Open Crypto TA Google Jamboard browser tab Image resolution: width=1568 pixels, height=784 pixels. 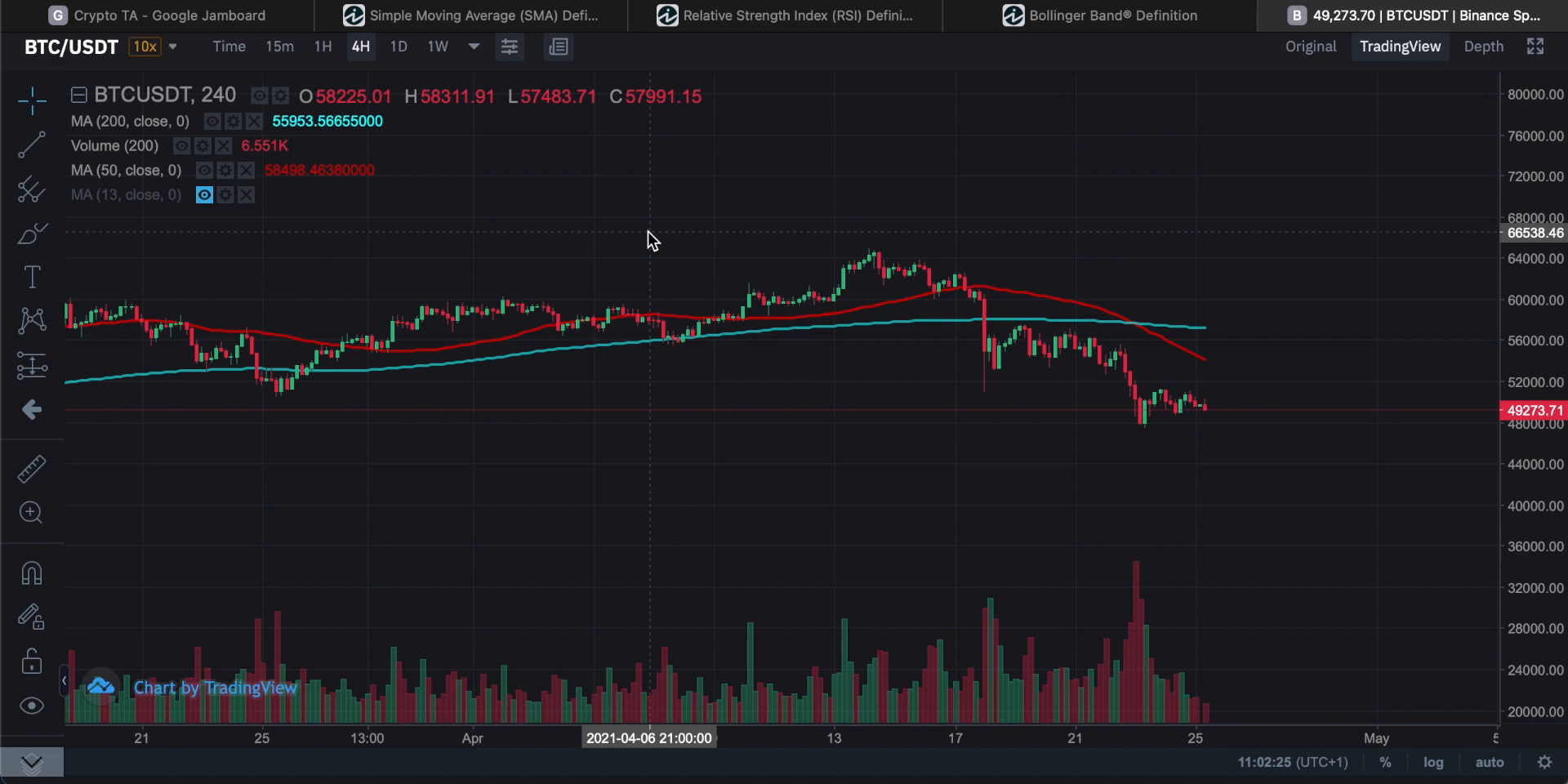(157, 16)
